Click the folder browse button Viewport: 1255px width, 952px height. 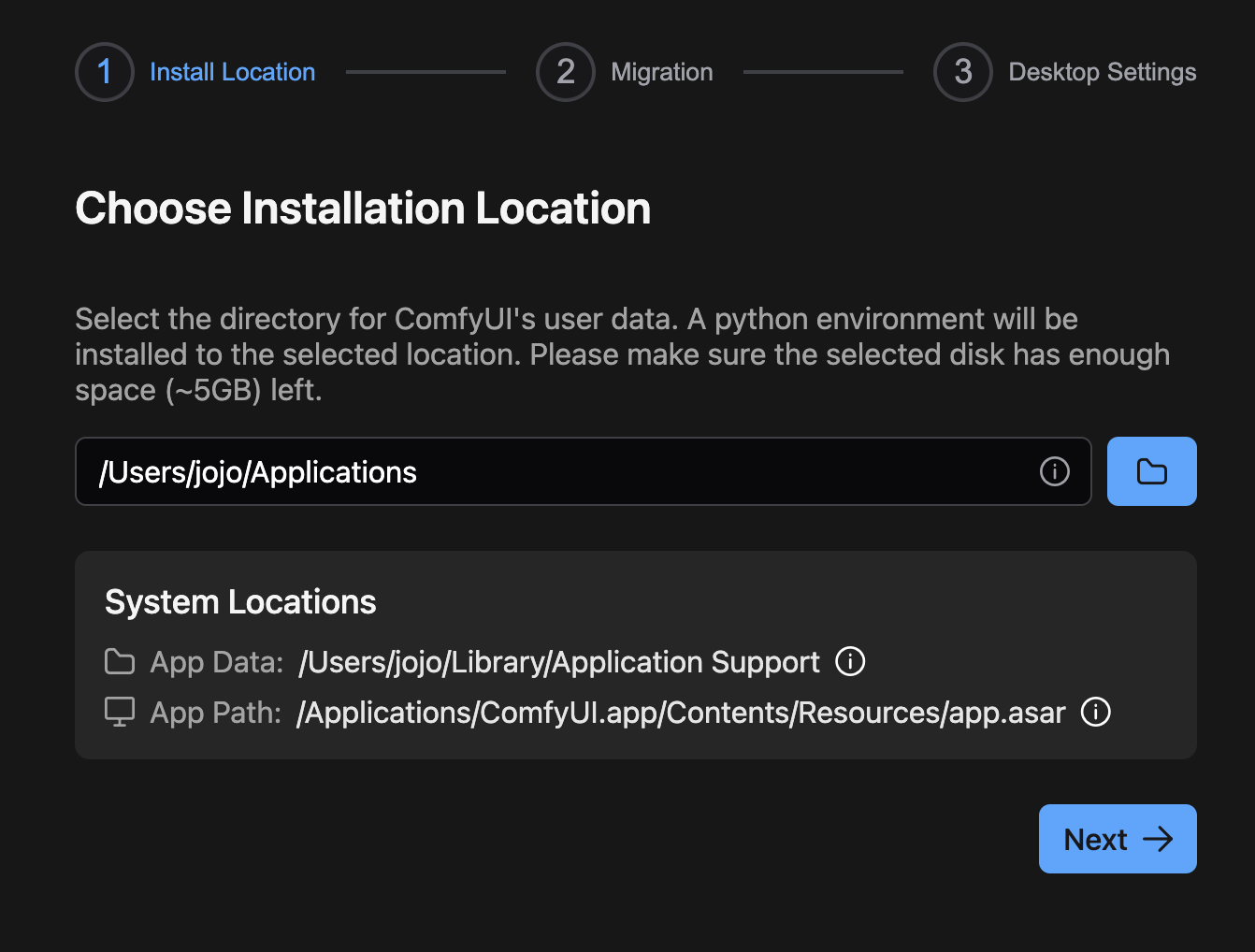coord(1151,471)
